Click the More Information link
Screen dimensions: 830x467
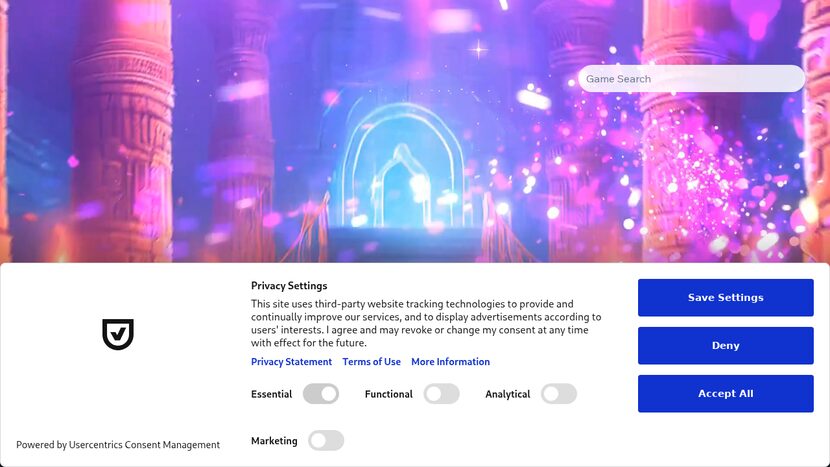tap(450, 362)
